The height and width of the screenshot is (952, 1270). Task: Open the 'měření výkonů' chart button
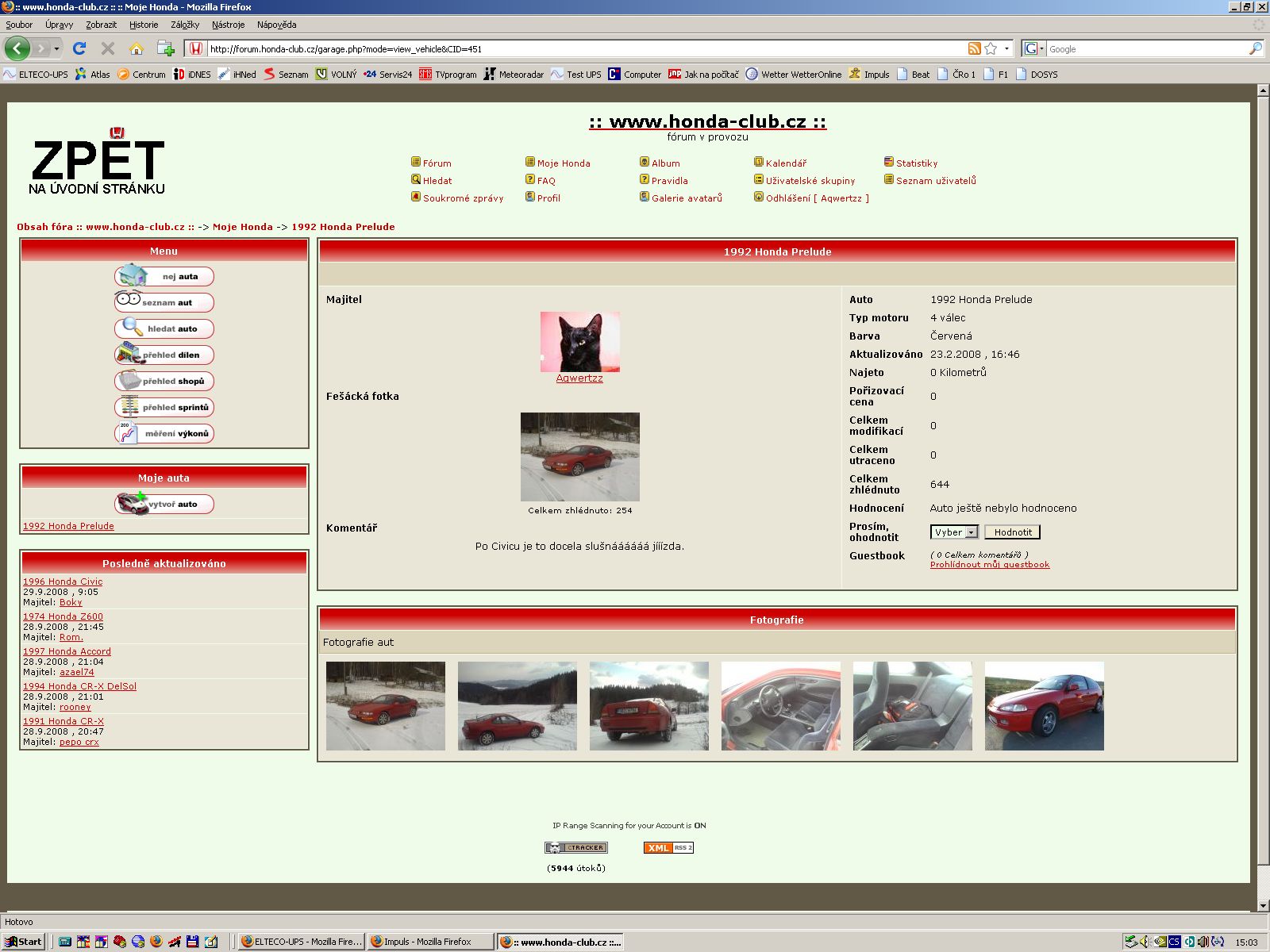pos(164,433)
